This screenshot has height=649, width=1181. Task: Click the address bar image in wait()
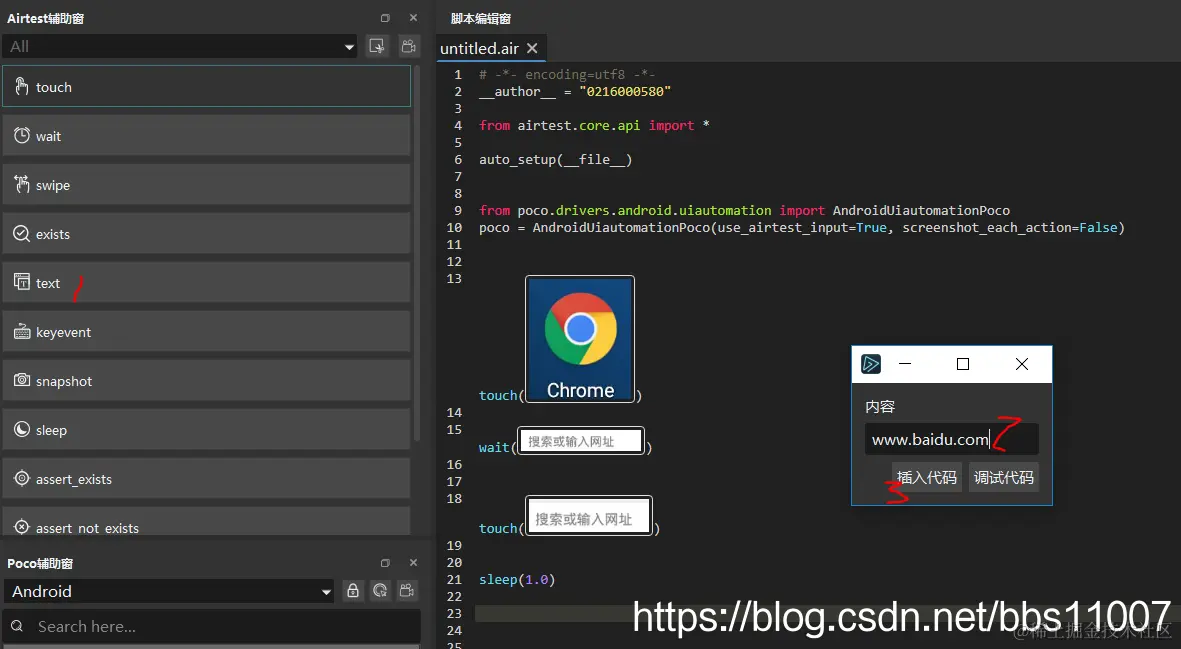581,441
